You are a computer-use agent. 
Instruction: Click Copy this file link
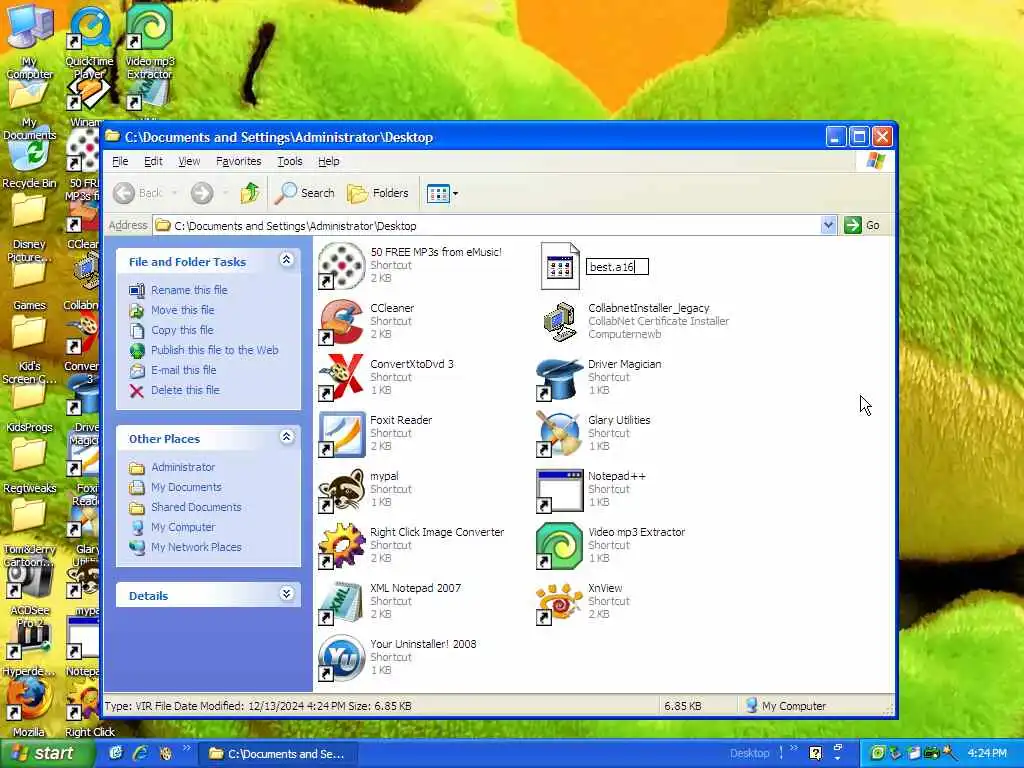pos(182,330)
